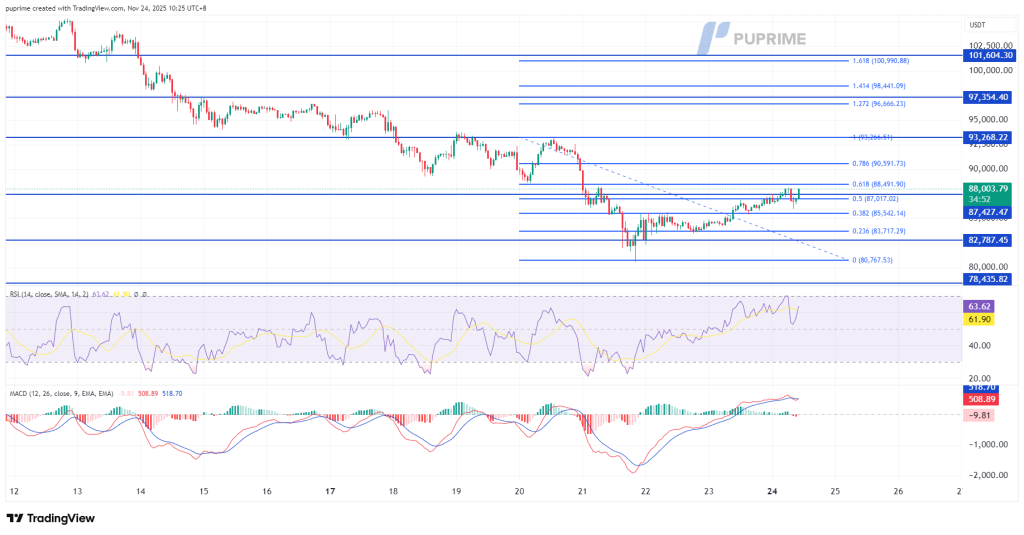The image size is (1024, 535).
Task: Click the green current price label 88,003.79
Action: click(x=988, y=188)
